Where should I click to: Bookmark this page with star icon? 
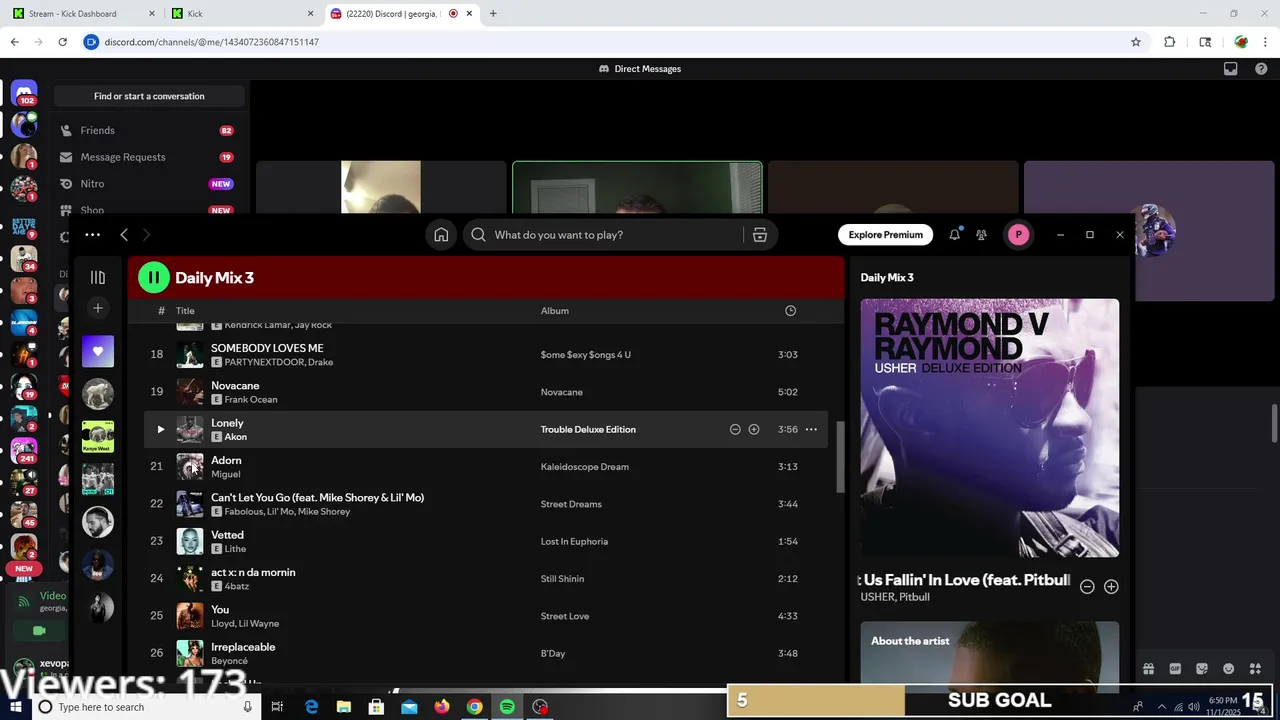coord(1136,42)
